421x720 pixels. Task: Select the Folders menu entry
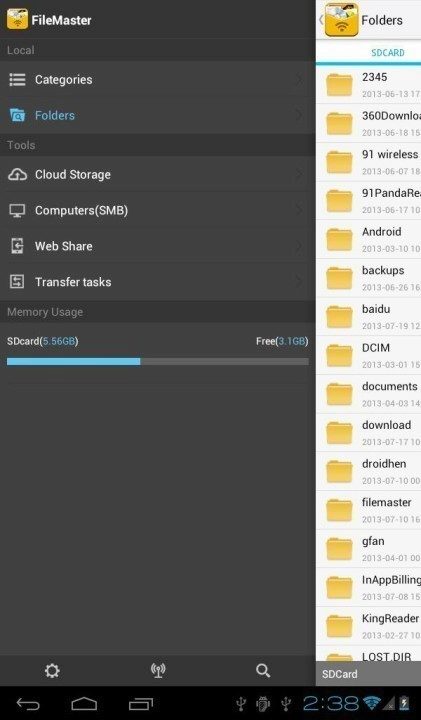pos(157,115)
